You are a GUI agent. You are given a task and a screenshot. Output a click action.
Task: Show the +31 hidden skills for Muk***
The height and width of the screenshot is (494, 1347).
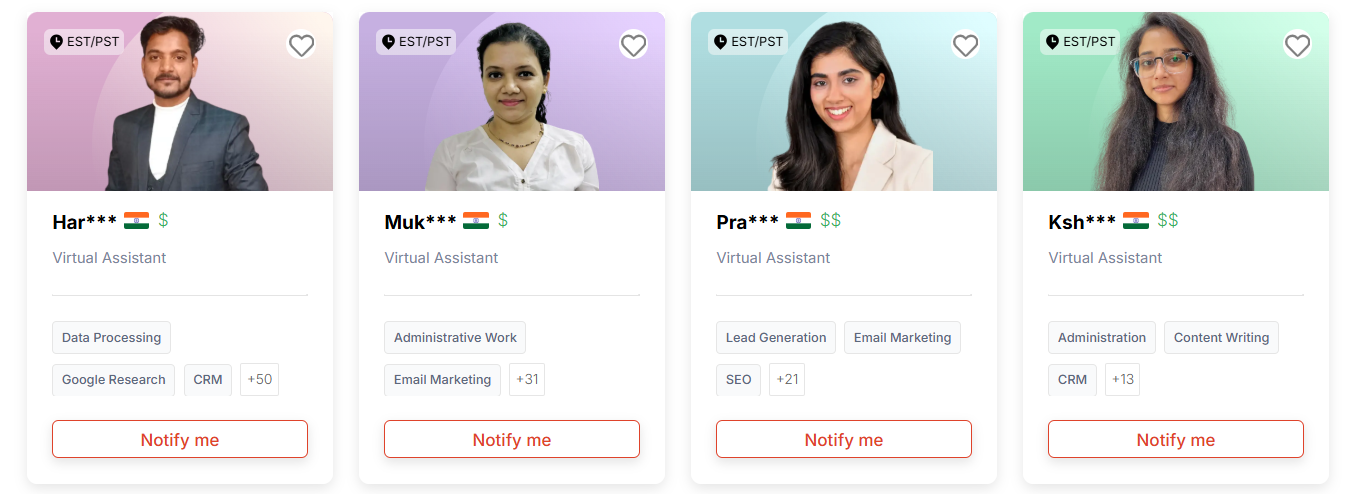pyautogui.click(x=527, y=380)
